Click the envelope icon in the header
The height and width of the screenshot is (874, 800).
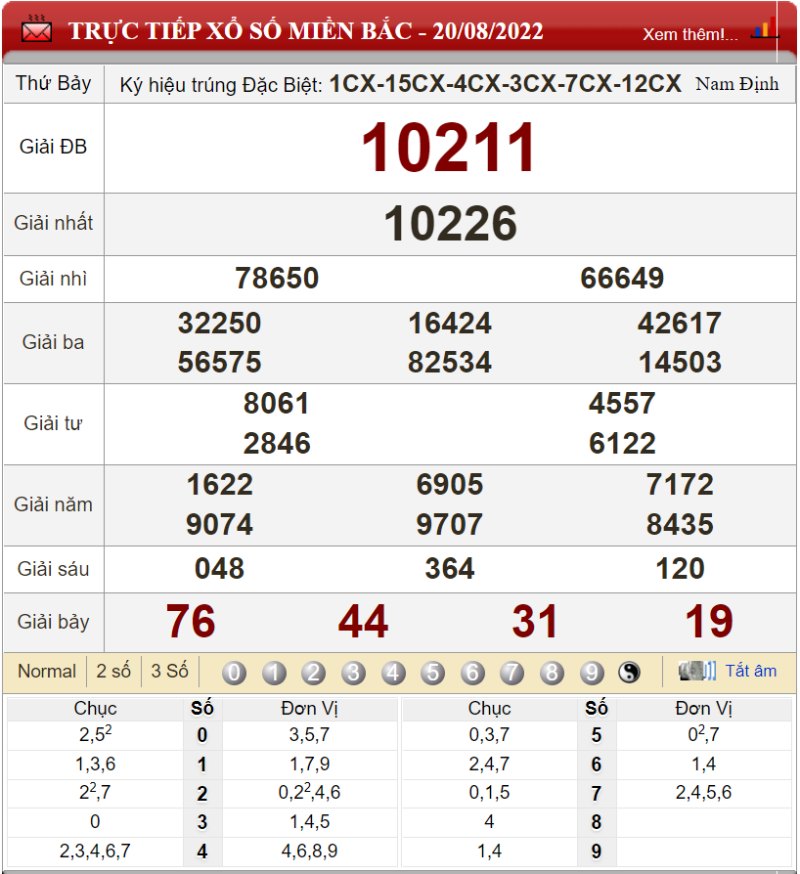click(37, 31)
